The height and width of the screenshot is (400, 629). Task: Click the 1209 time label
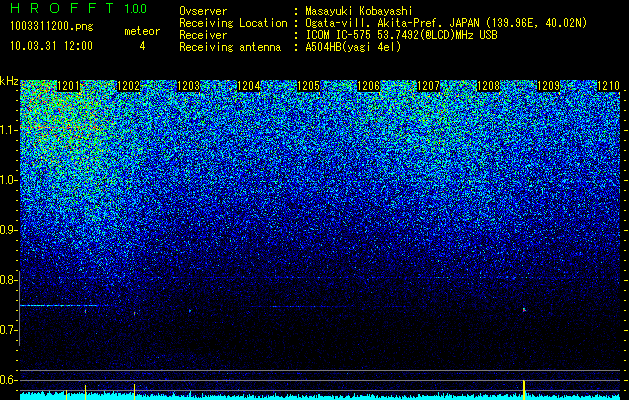(x=549, y=86)
